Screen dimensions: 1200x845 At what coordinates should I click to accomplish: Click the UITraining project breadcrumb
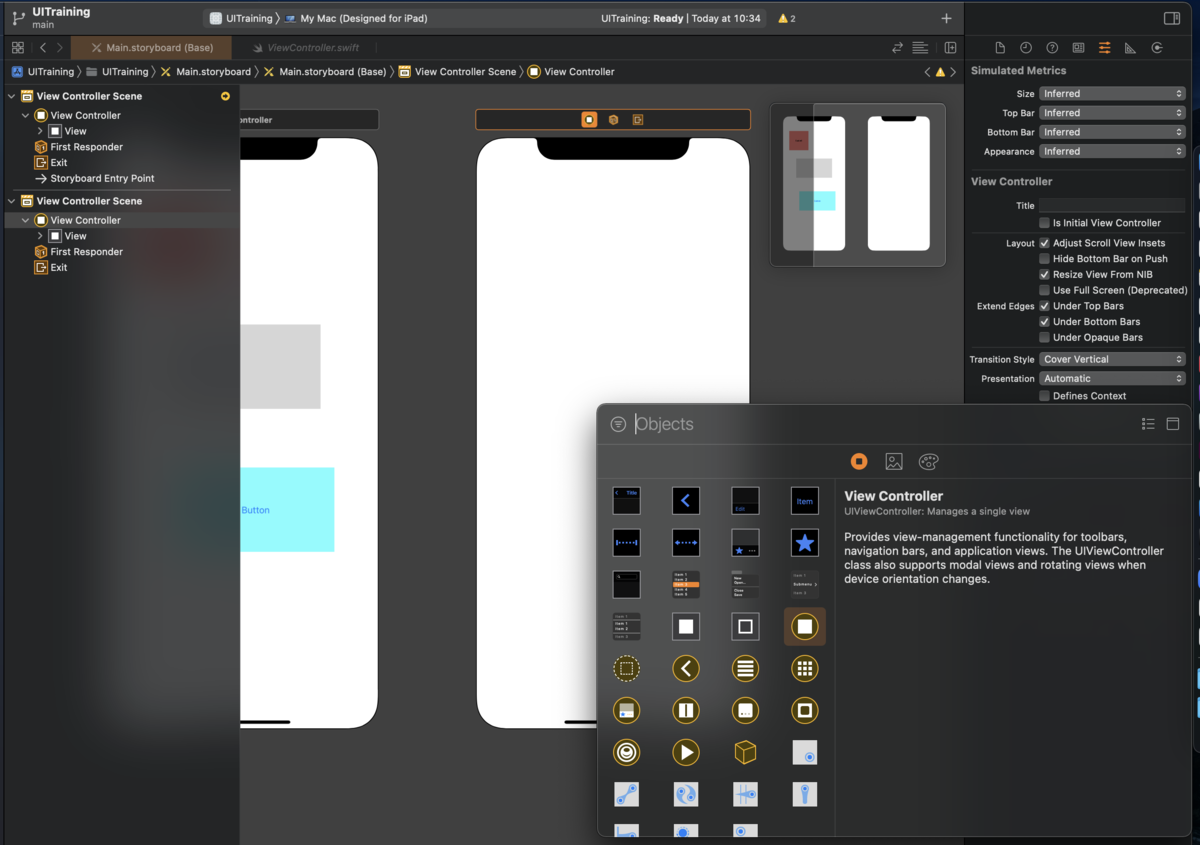pos(43,72)
